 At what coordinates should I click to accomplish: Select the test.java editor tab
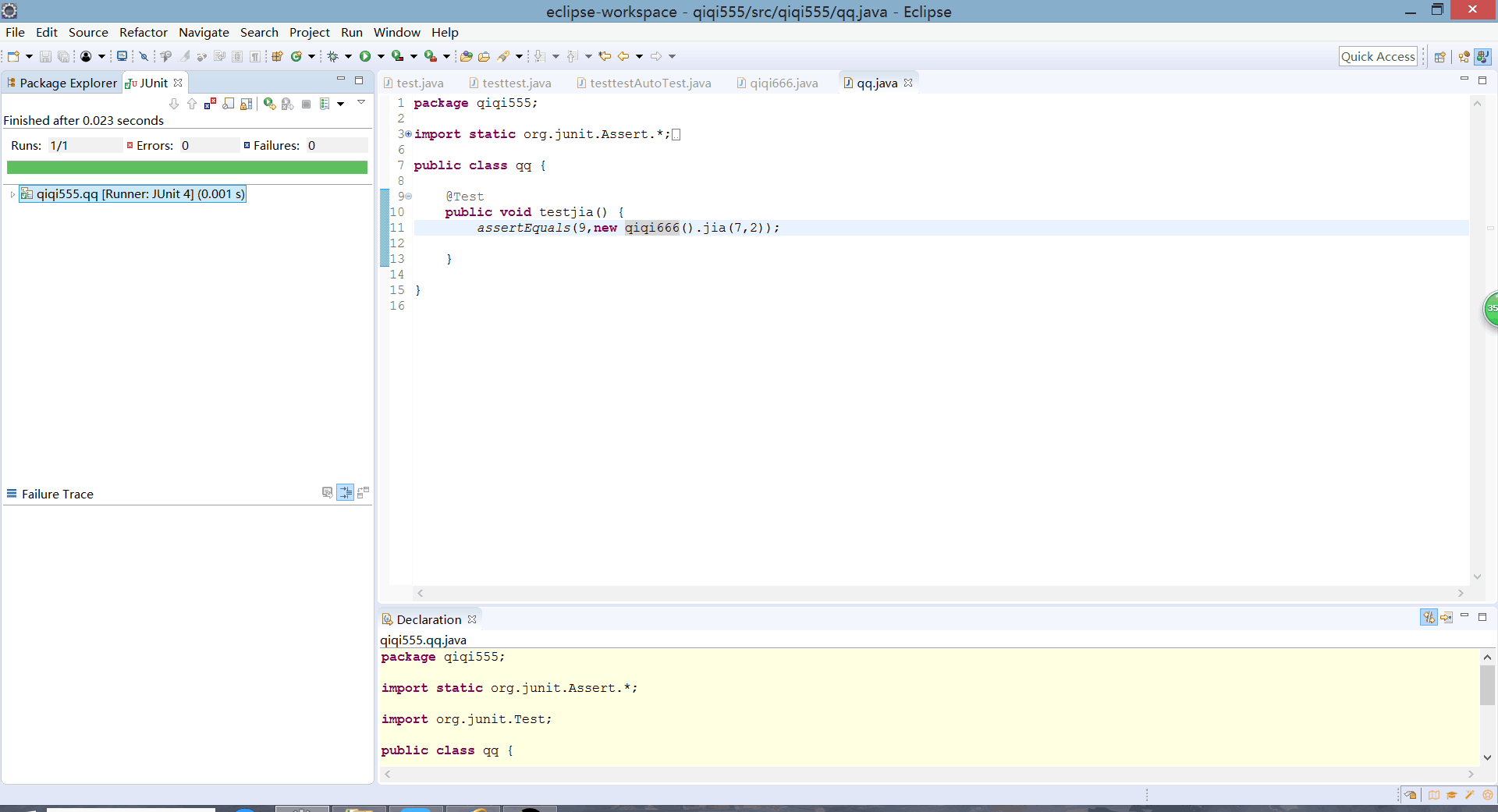(414, 83)
